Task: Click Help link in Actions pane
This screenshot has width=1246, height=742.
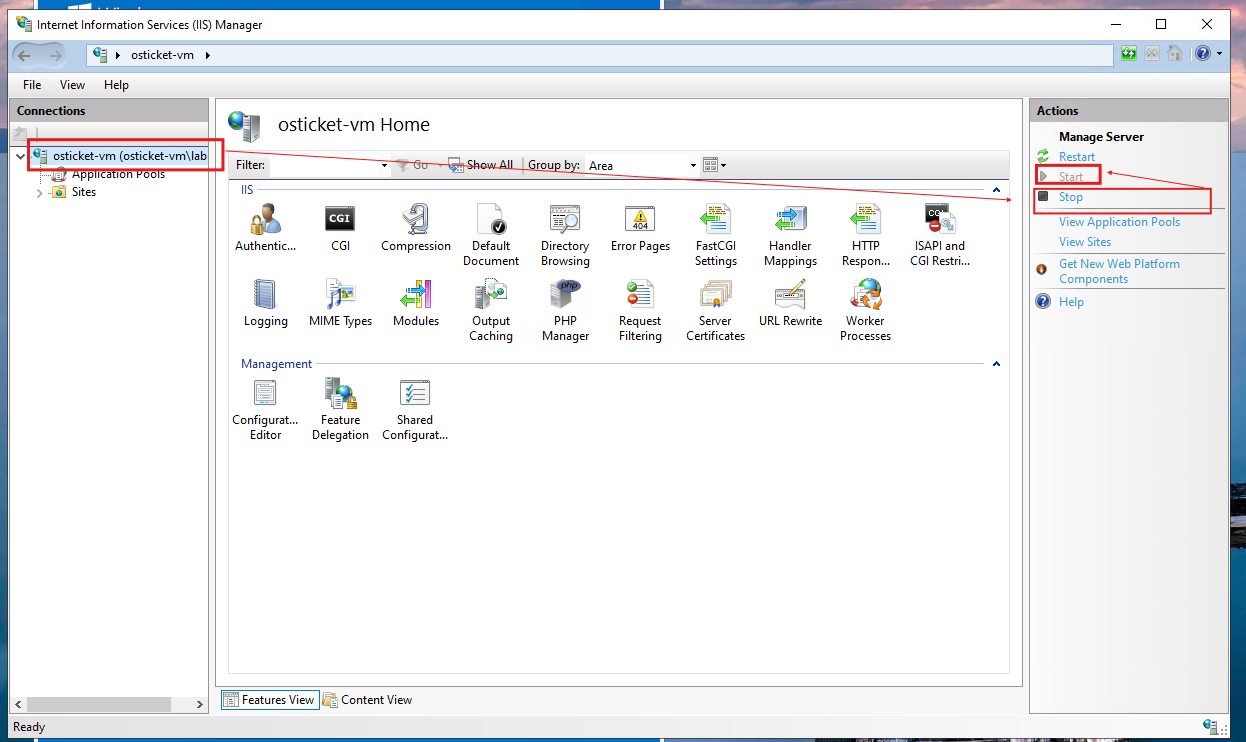Action: pyautogui.click(x=1071, y=302)
